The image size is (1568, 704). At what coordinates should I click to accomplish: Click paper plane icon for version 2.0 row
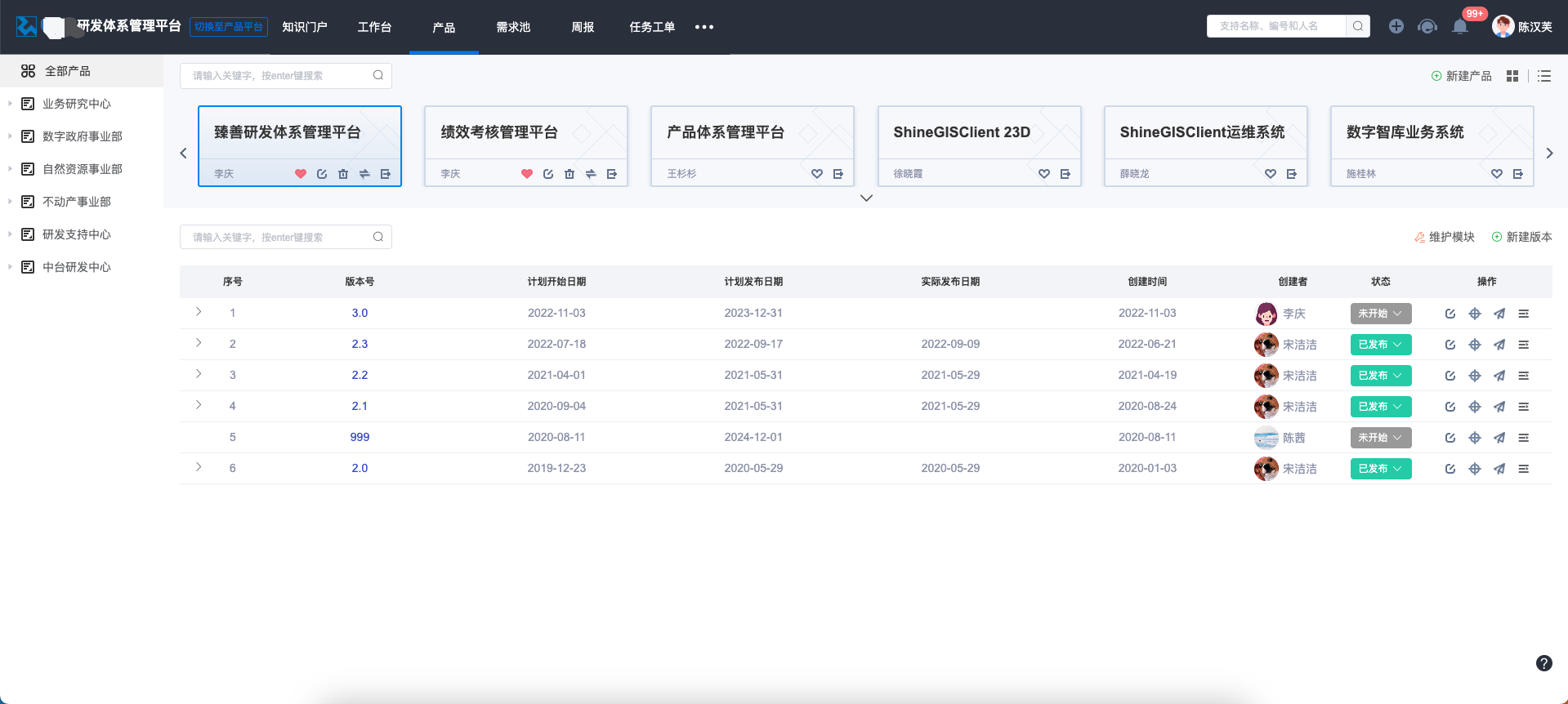(x=1499, y=469)
